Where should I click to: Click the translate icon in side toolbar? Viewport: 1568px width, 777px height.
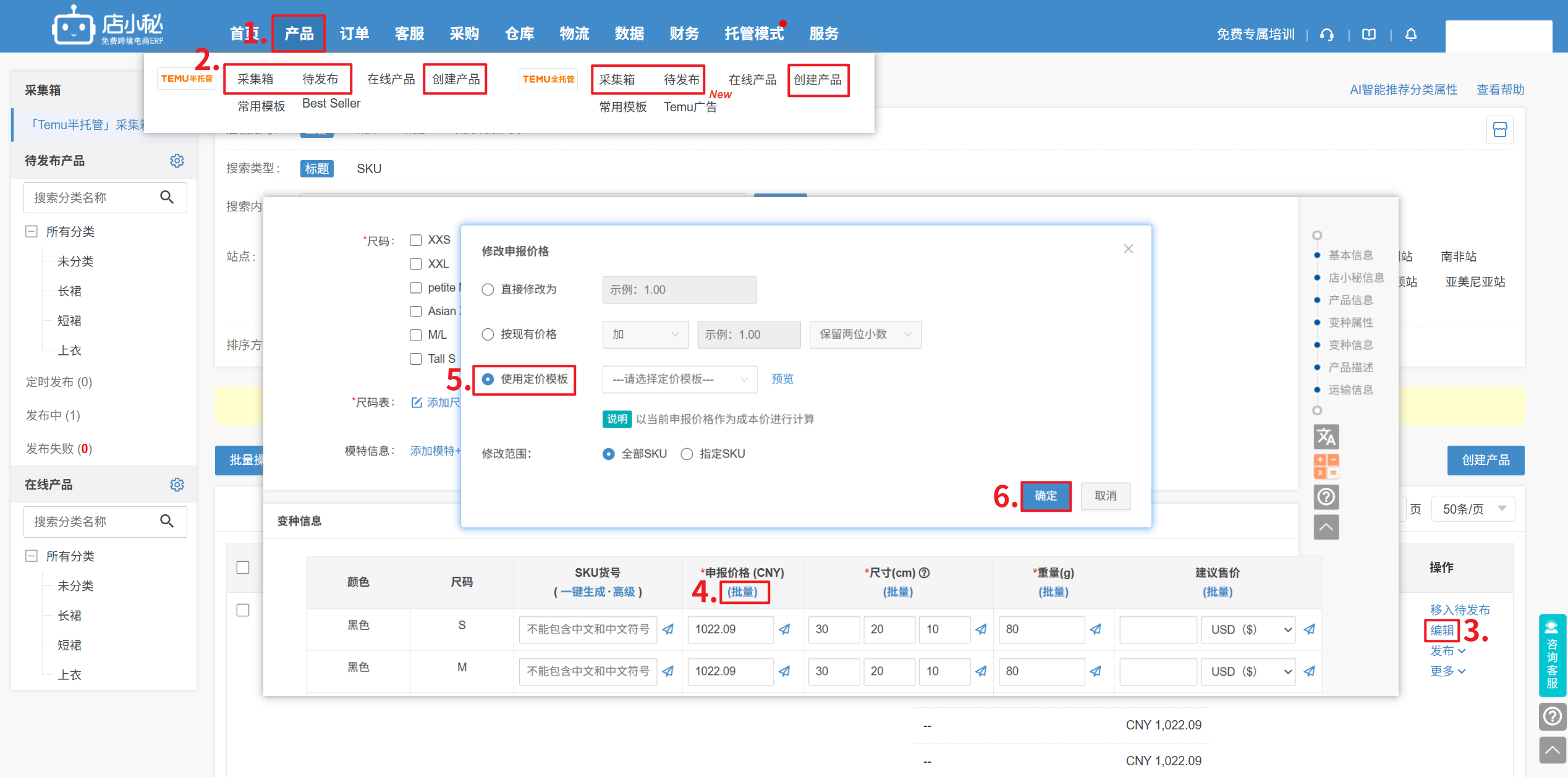coord(1326,436)
